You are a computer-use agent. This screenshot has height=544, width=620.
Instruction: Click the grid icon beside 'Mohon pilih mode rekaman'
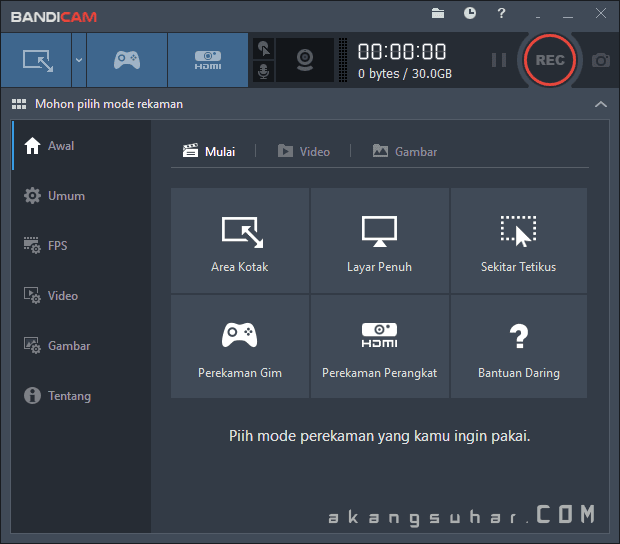click(19, 104)
